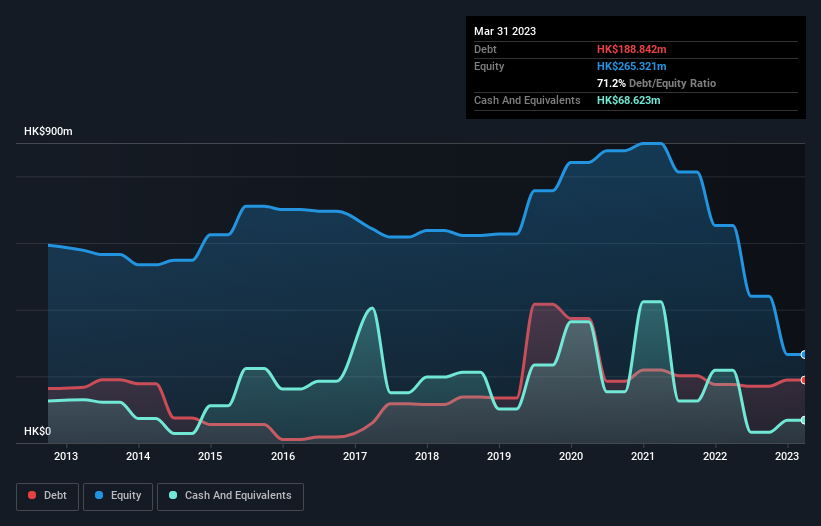Click the 2017 x-axis label
Image resolution: width=821 pixels, height=526 pixels.
pyautogui.click(x=355, y=456)
